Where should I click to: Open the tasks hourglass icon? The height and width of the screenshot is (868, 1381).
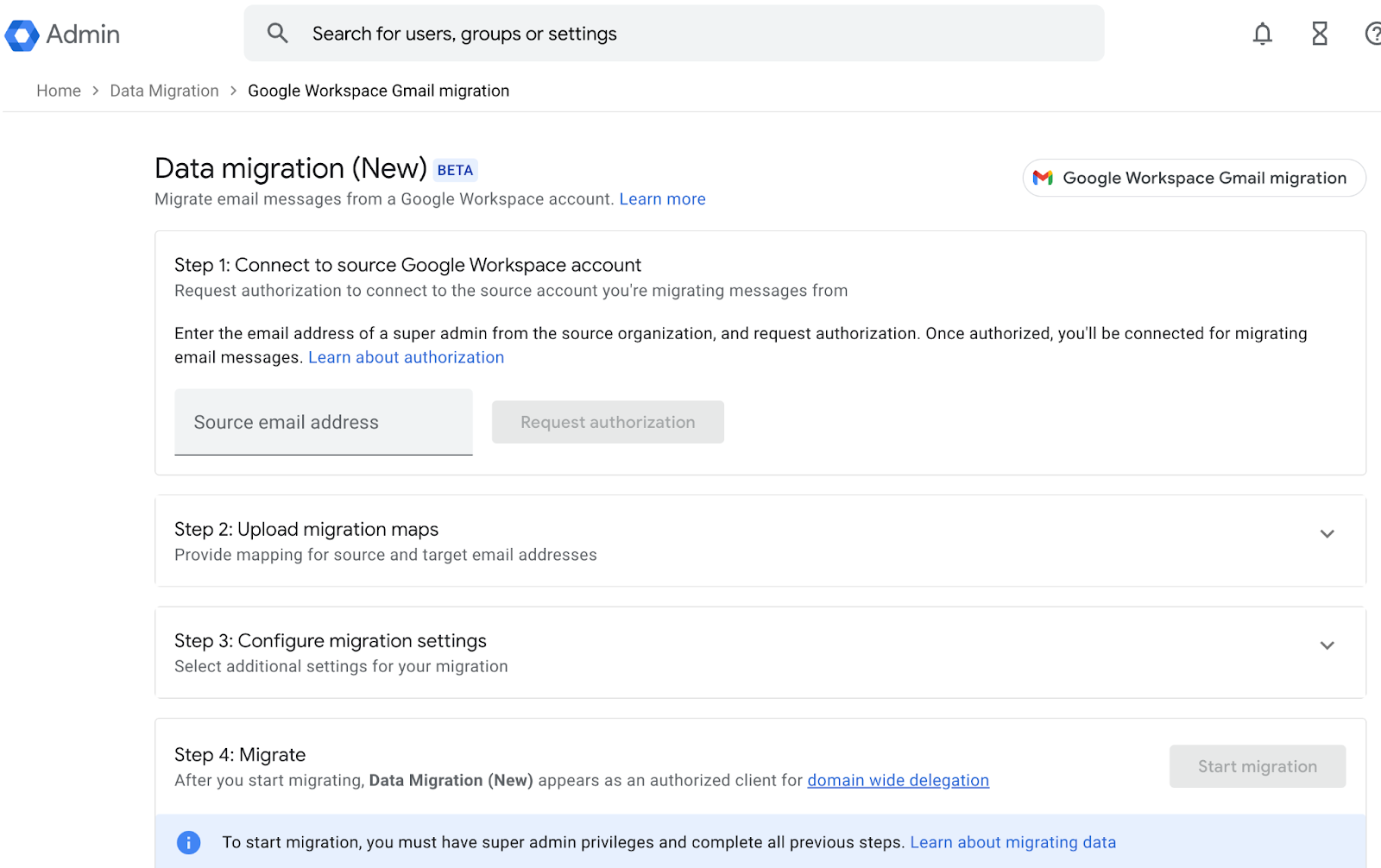pyautogui.click(x=1320, y=34)
